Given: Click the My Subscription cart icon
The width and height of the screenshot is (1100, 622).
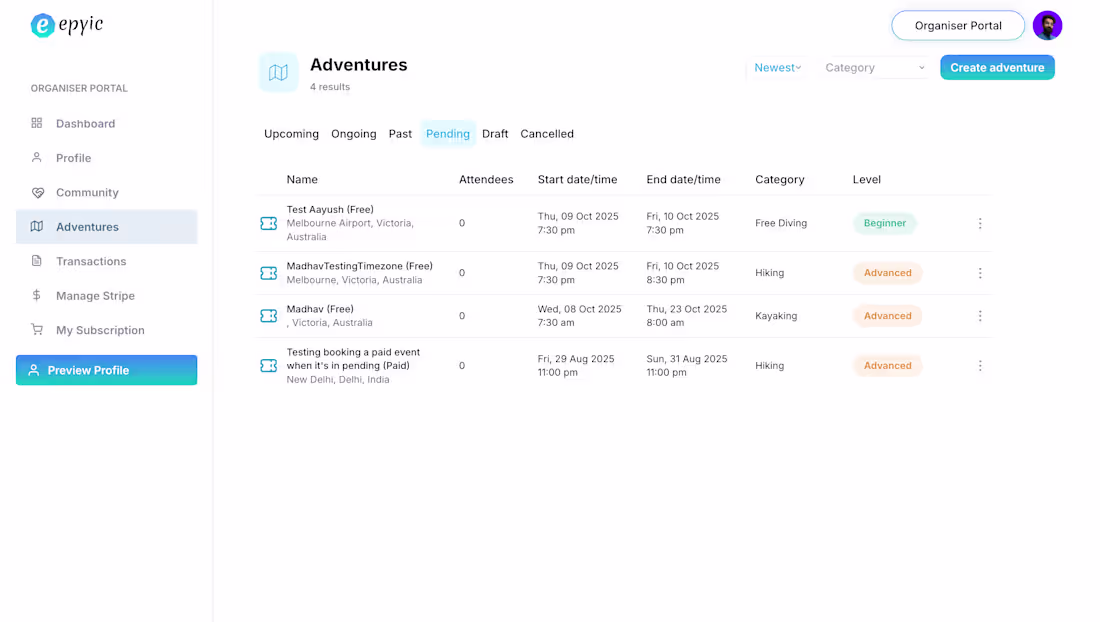Looking at the screenshot, I should pyautogui.click(x=37, y=330).
